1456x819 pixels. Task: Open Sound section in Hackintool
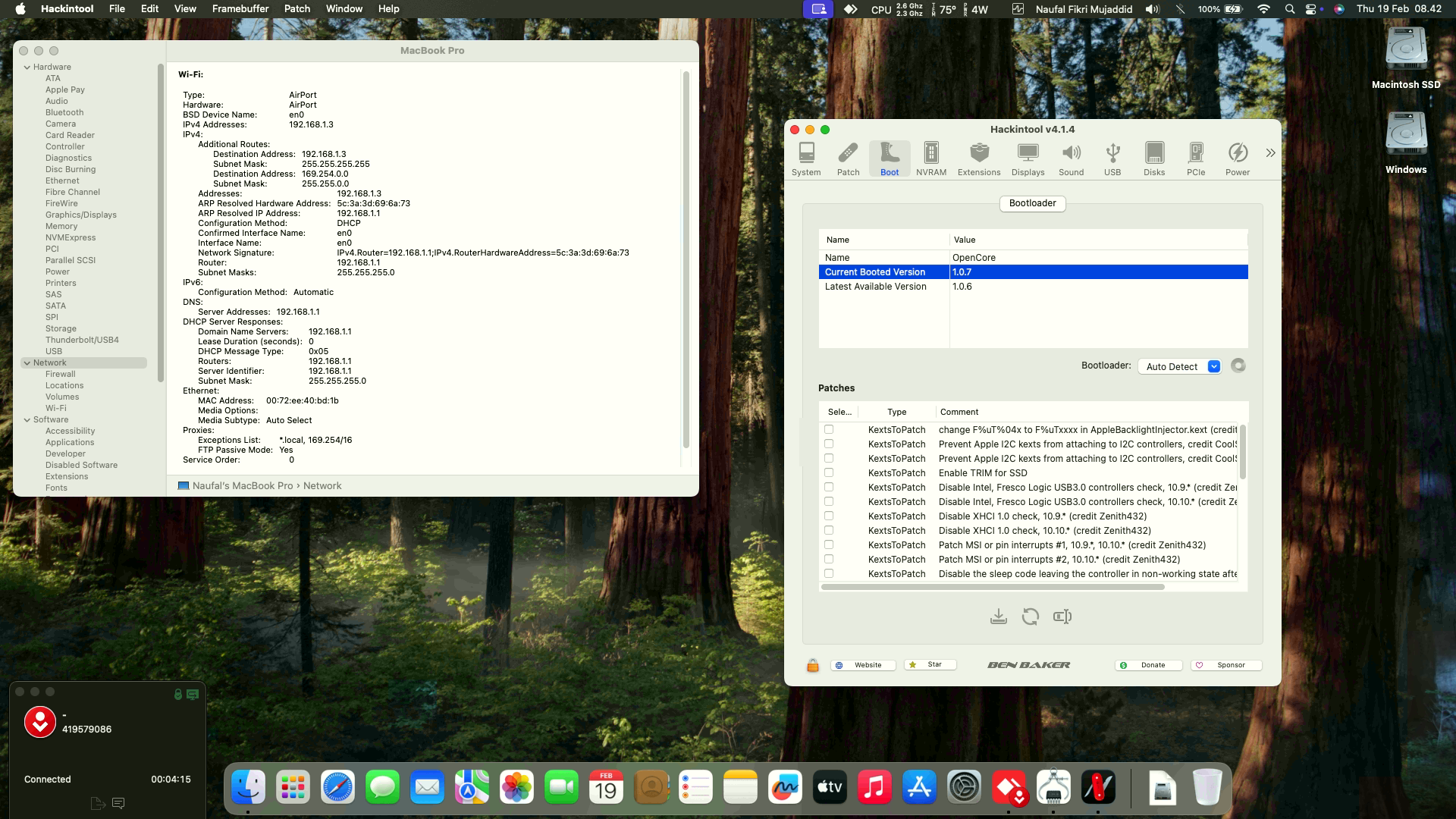coord(1071,159)
